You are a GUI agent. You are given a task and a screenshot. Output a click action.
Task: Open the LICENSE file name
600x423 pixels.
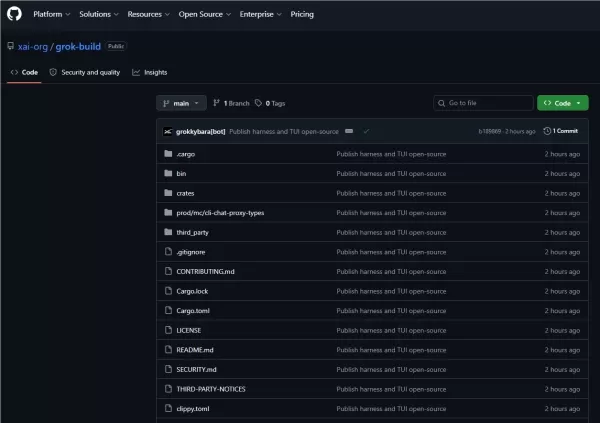click(x=189, y=330)
